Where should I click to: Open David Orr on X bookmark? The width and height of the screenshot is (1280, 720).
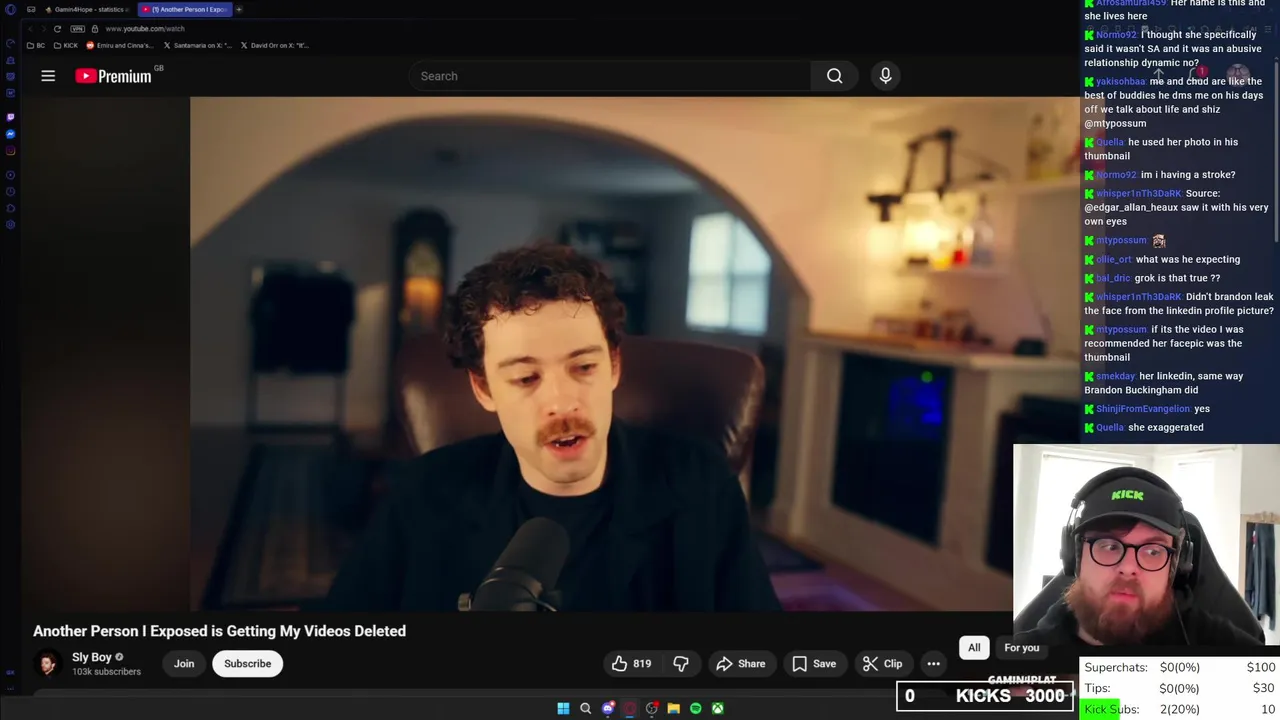click(x=274, y=45)
